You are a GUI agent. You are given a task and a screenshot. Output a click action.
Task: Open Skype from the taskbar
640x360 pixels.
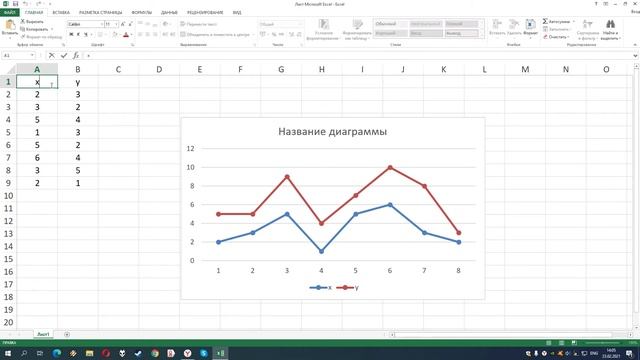click(x=204, y=353)
